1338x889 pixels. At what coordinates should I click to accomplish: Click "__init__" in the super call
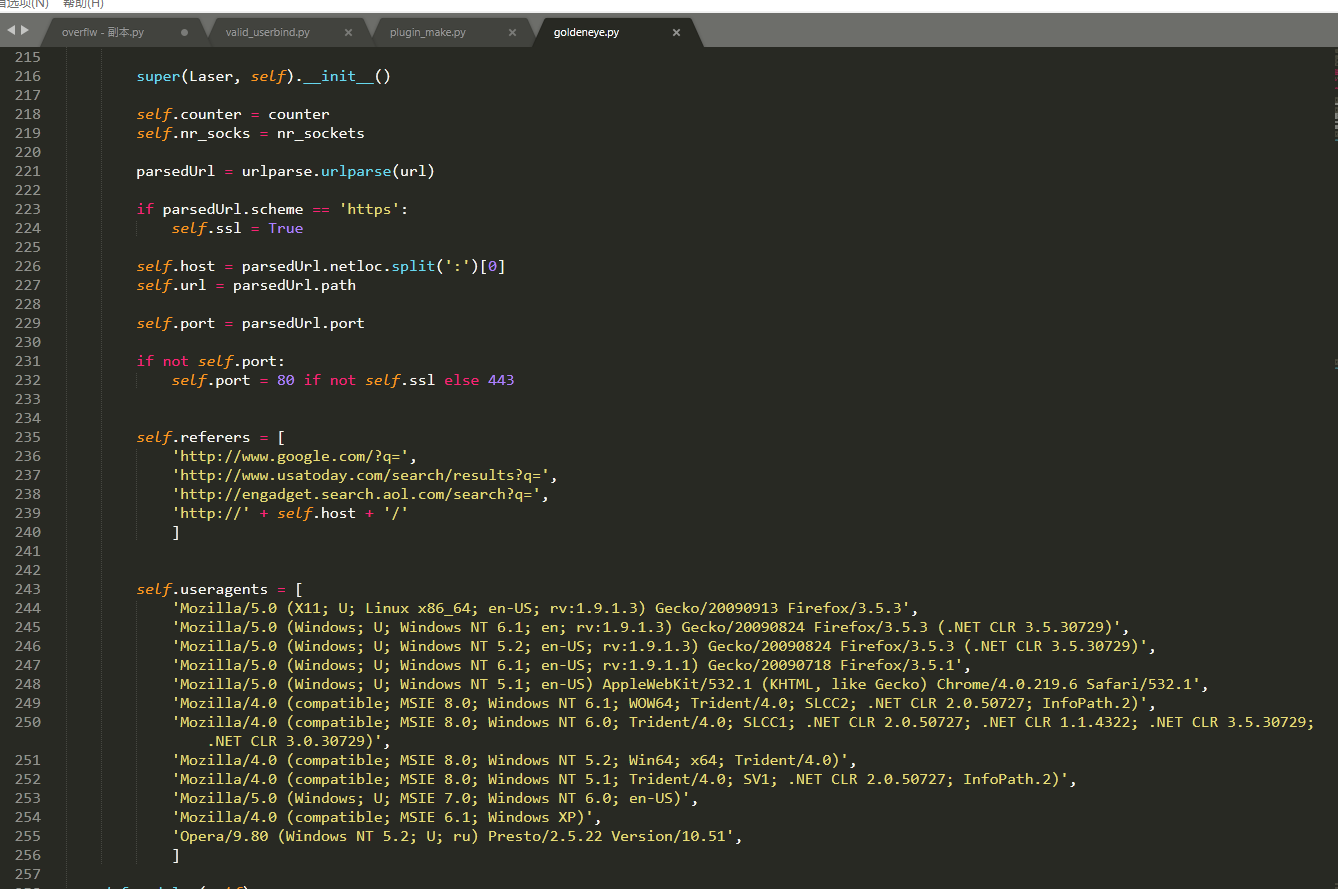tap(338, 76)
